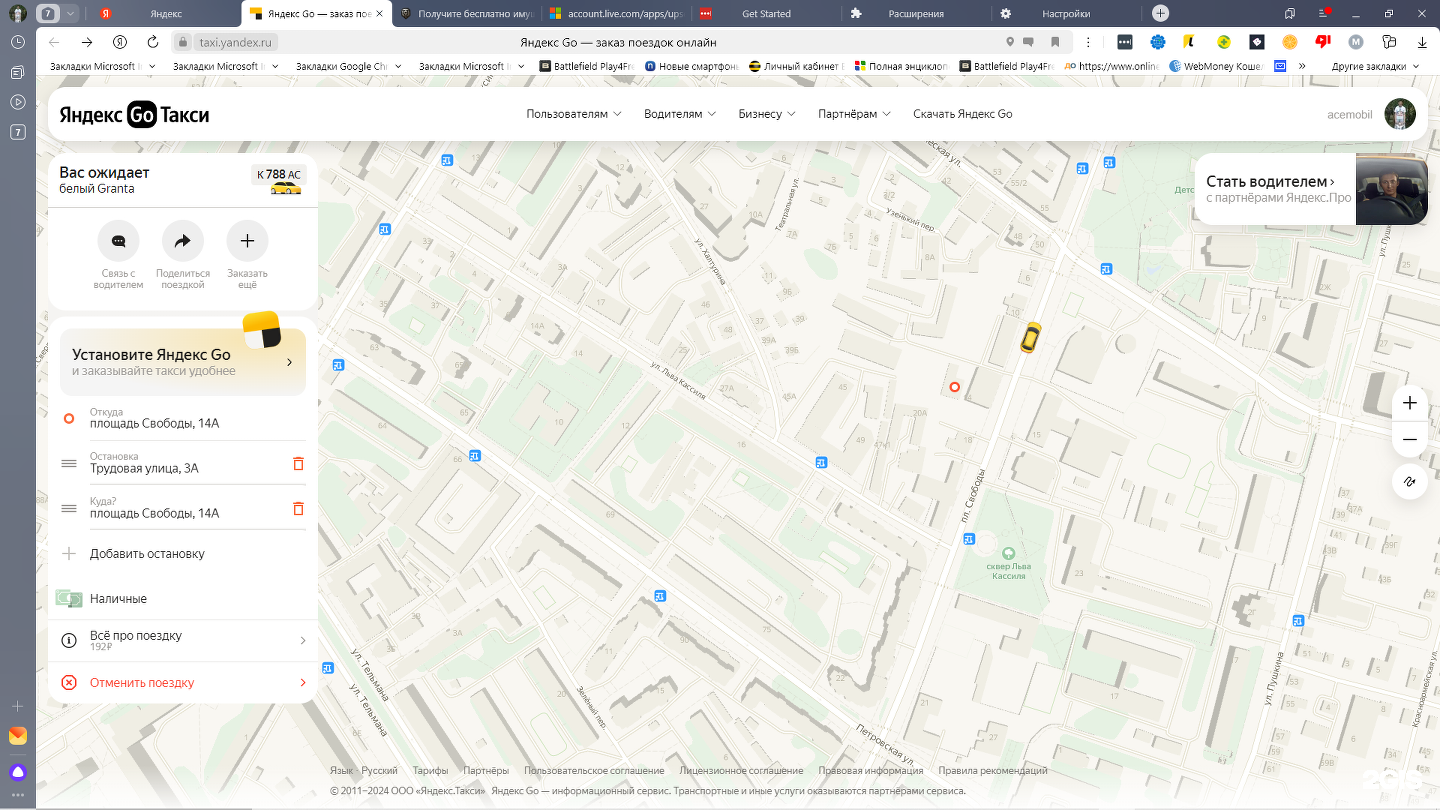Open Установите Яндекс Go banner

[183, 362]
